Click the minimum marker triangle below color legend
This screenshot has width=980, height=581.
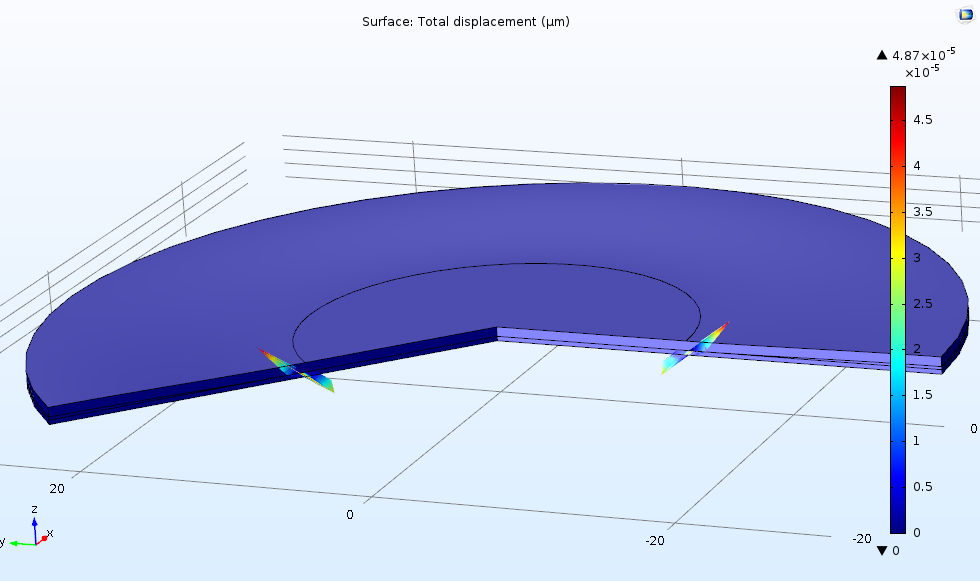click(881, 550)
